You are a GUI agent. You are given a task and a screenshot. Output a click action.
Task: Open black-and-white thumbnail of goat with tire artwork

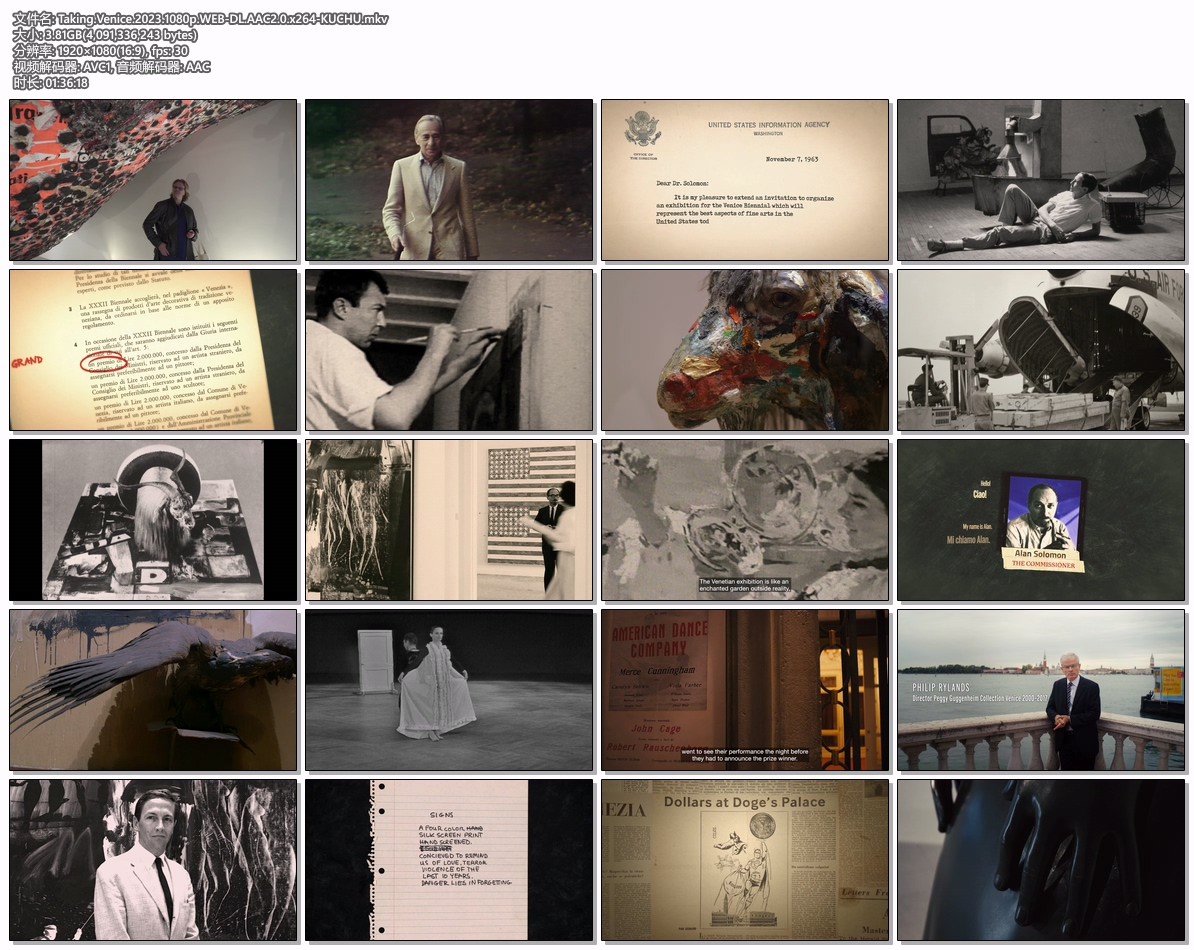153,520
